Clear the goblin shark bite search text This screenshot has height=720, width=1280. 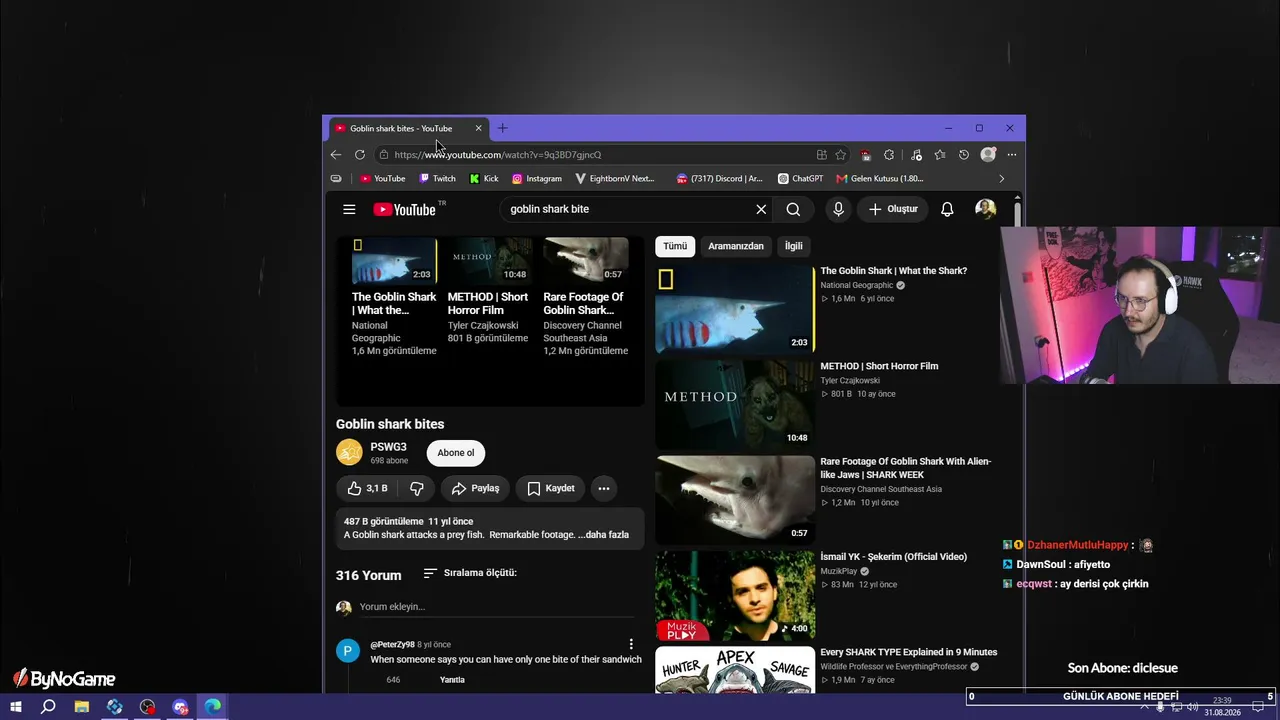[761, 209]
